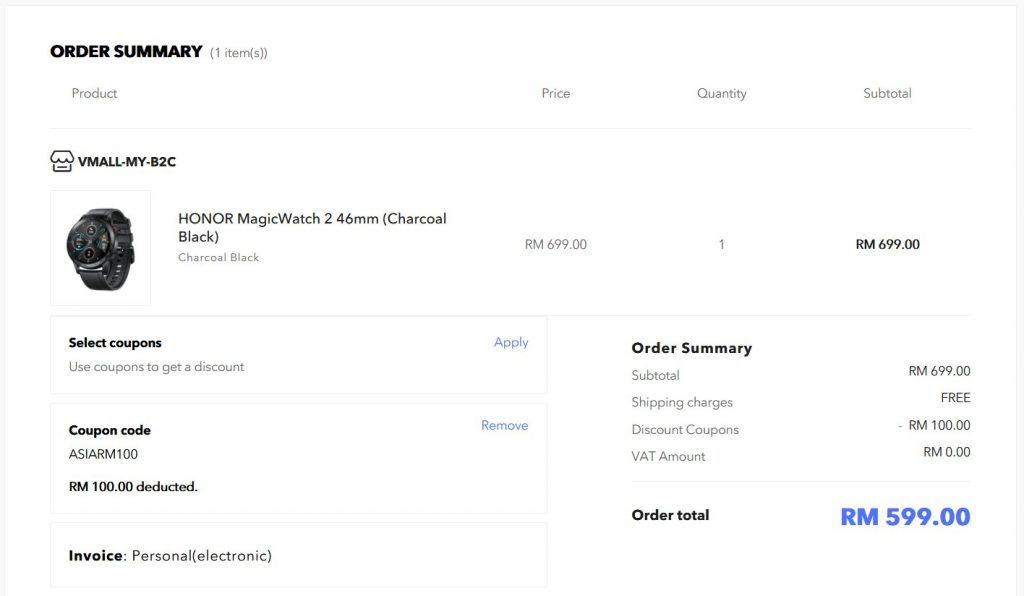This screenshot has width=1024, height=596.
Task: Click the RM 599.00 order total
Action: pos(905,516)
